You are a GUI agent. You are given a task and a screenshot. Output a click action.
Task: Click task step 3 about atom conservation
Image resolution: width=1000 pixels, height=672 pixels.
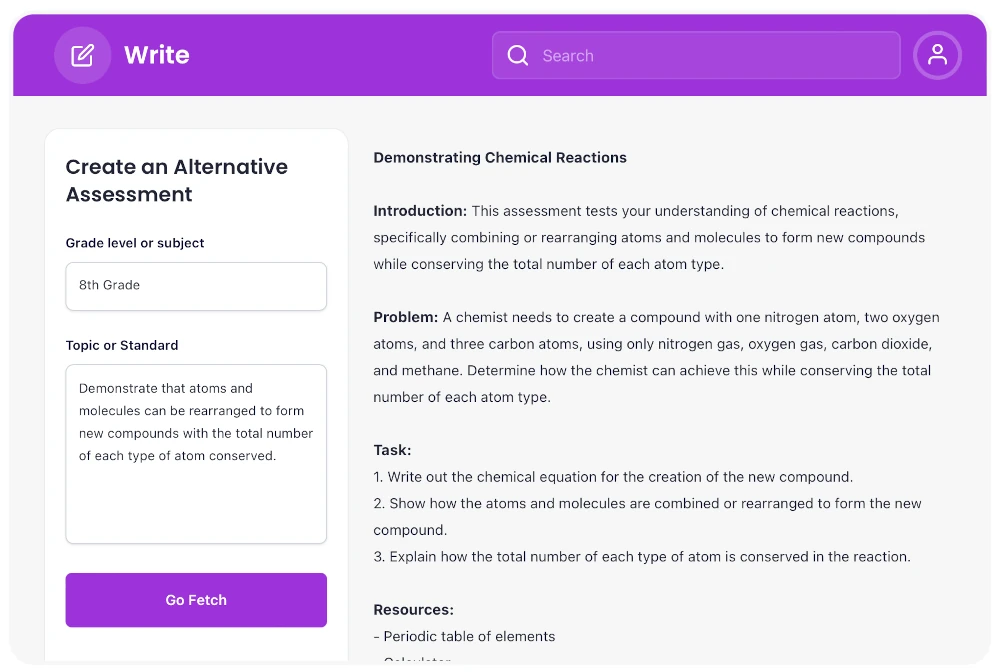pos(642,556)
